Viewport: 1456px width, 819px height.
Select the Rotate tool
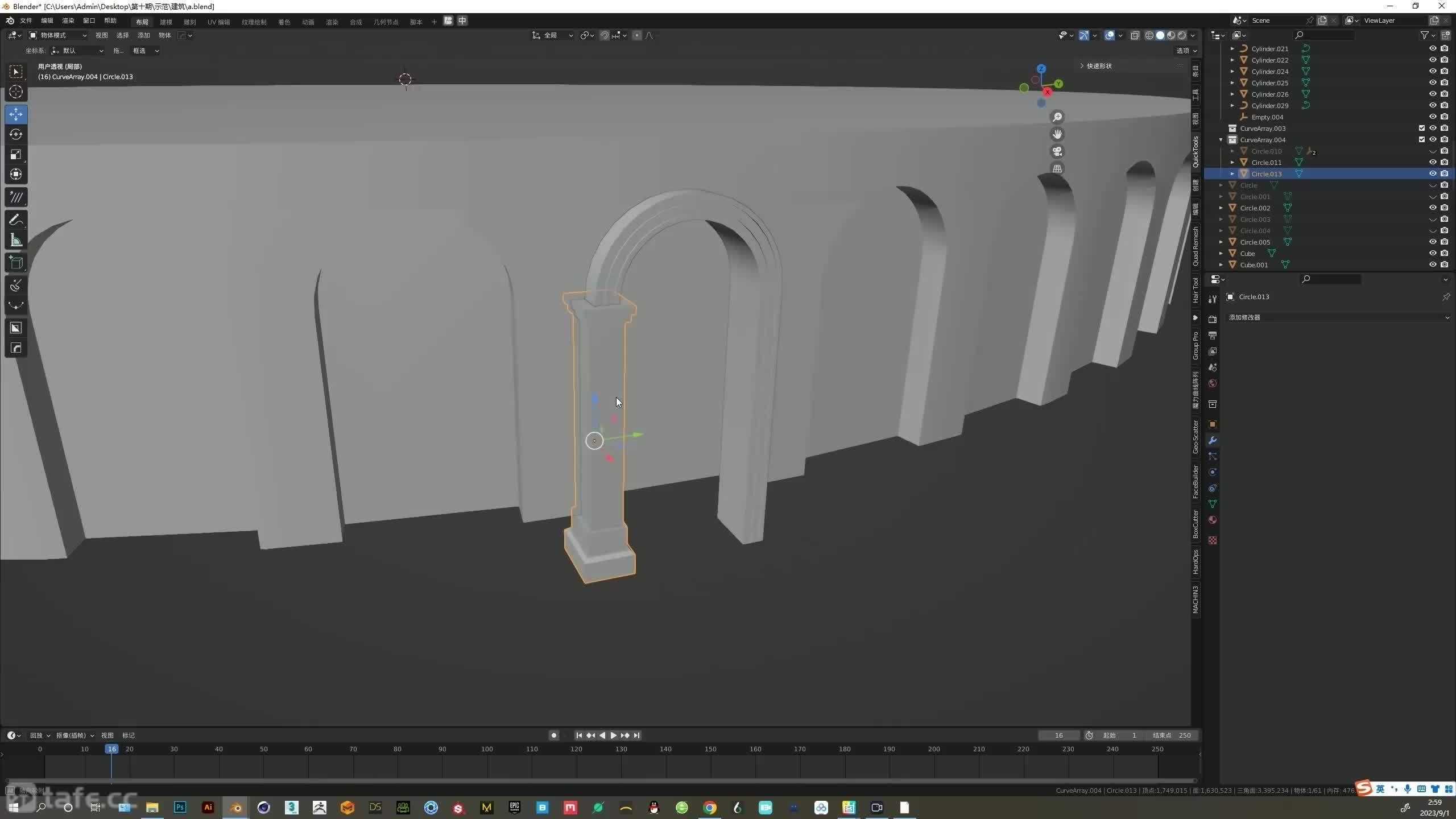coord(16,134)
